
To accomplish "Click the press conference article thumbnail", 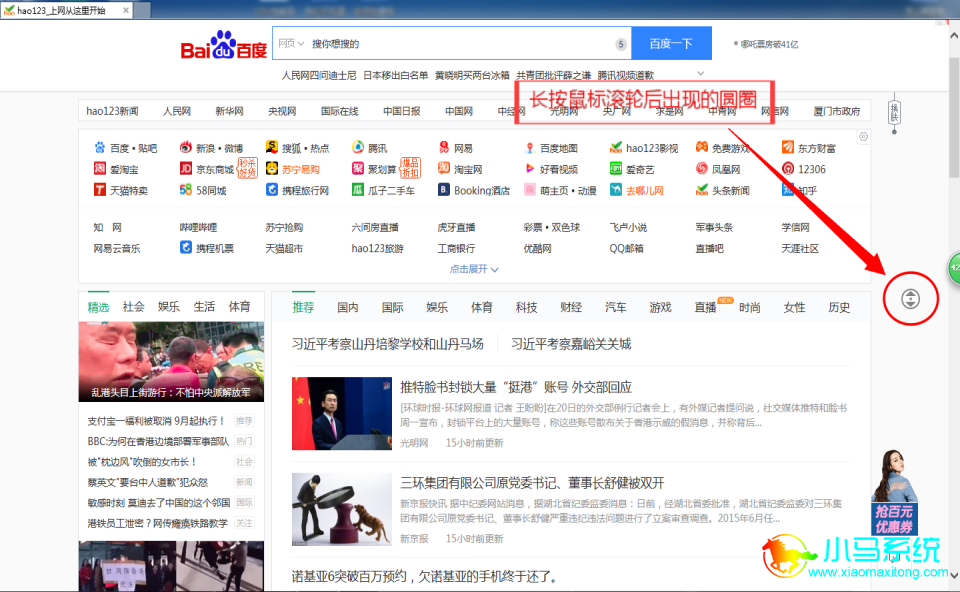I will (x=342, y=413).
